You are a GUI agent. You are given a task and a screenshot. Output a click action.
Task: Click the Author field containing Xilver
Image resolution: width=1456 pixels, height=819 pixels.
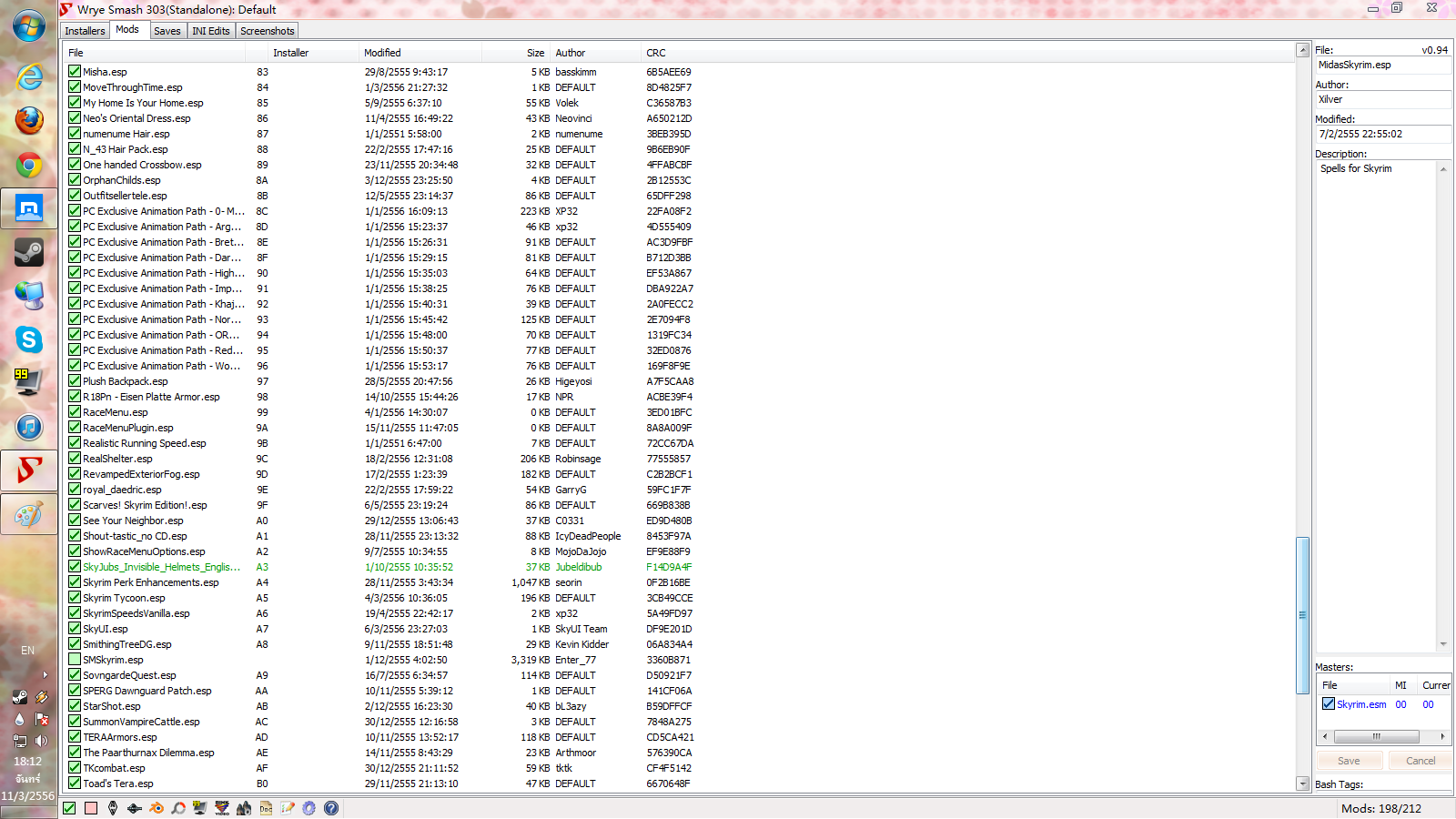tap(1383, 100)
